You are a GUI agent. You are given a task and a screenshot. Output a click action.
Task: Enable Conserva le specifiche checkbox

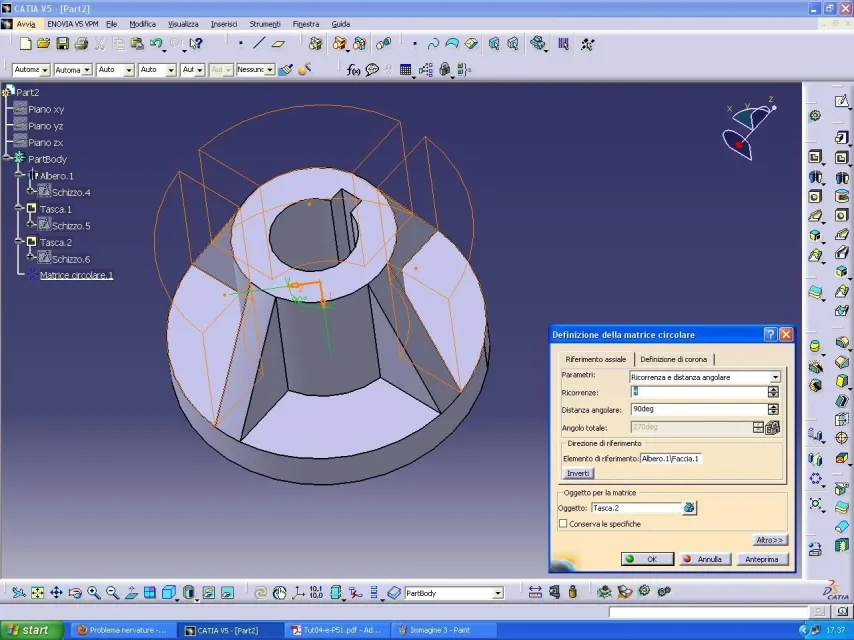coord(563,523)
